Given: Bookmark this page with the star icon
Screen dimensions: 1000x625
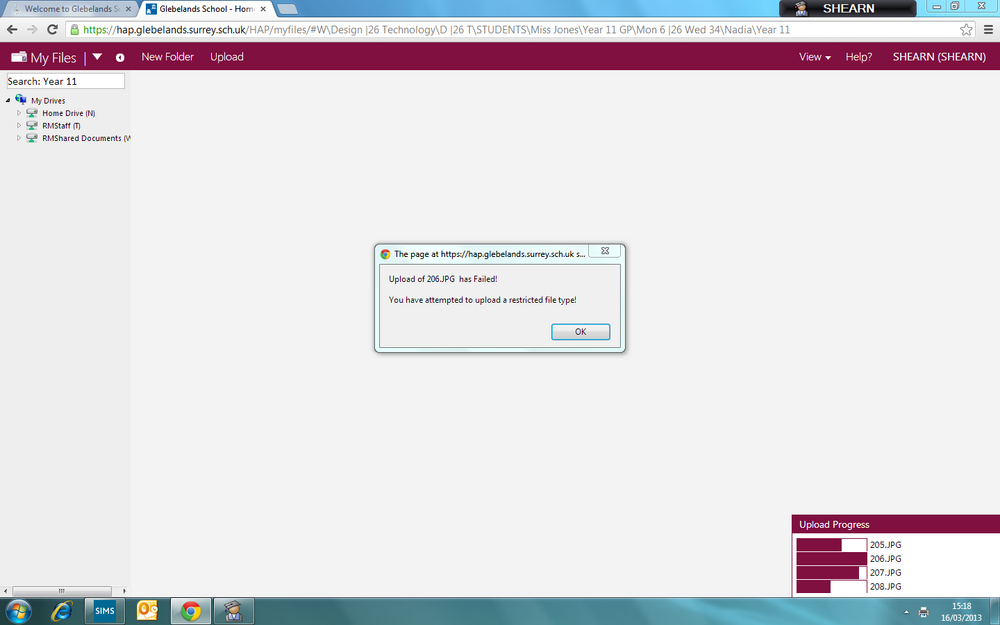Looking at the screenshot, I should point(966,29).
